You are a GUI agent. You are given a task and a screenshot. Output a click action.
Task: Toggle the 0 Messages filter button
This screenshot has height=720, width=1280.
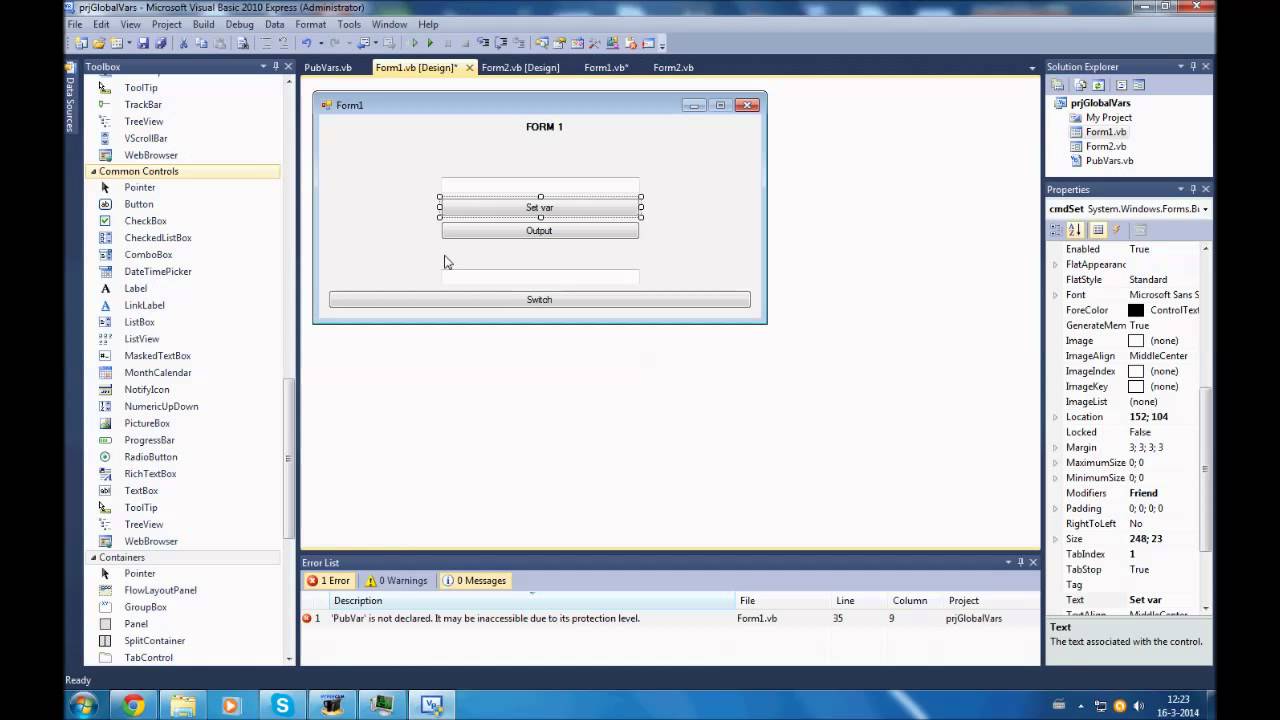point(474,580)
